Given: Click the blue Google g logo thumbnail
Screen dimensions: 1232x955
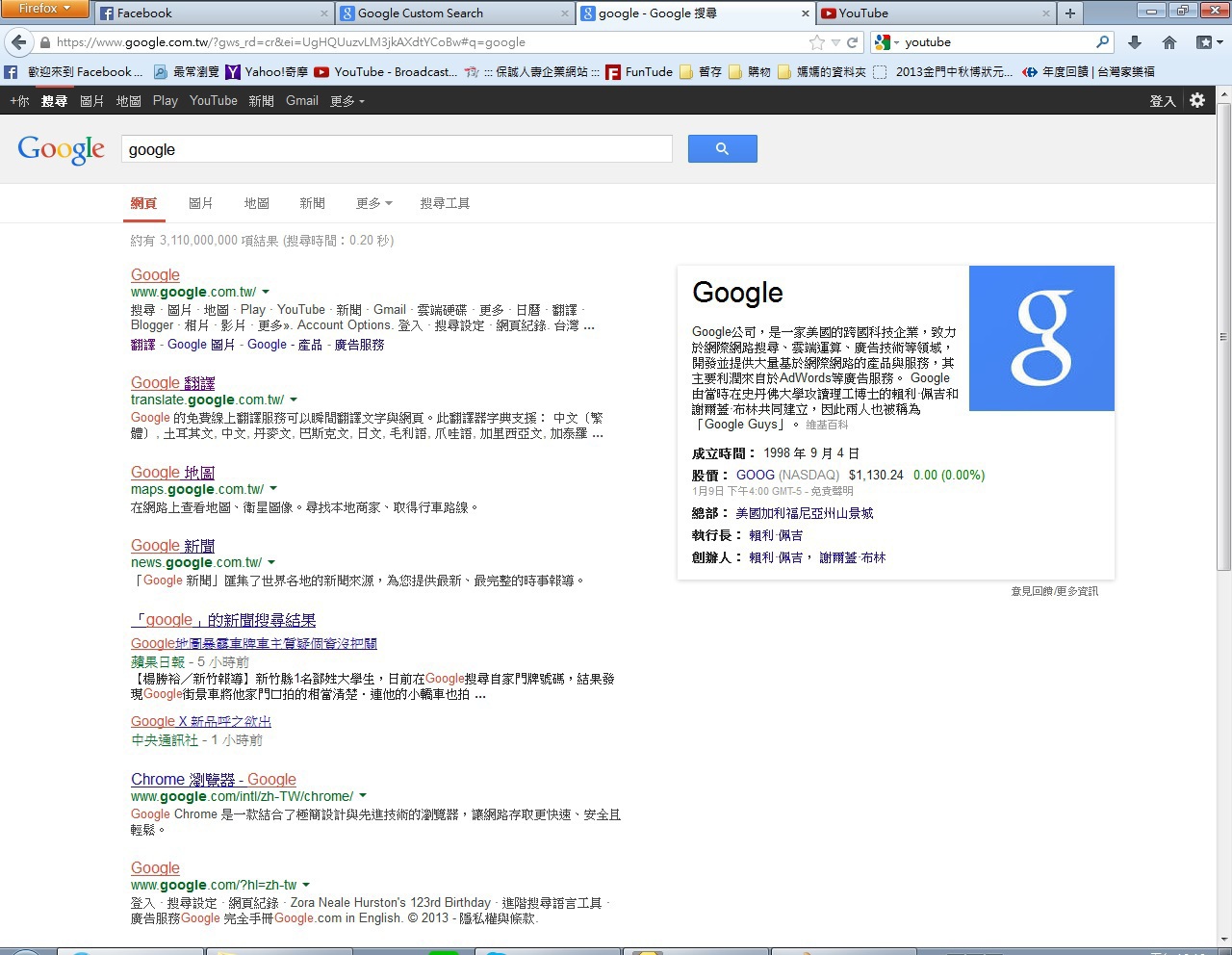Looking at the screenshot, I should (1041, 338).
